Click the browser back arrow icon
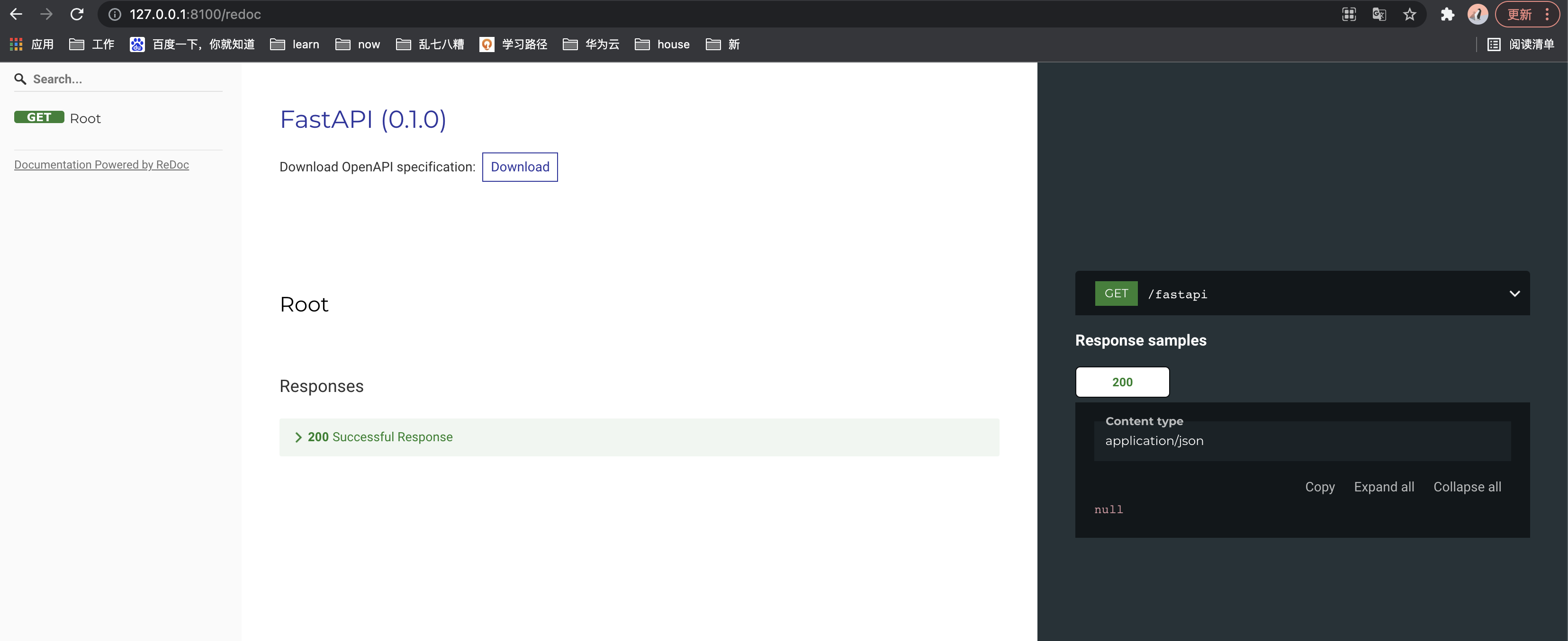 18,14
